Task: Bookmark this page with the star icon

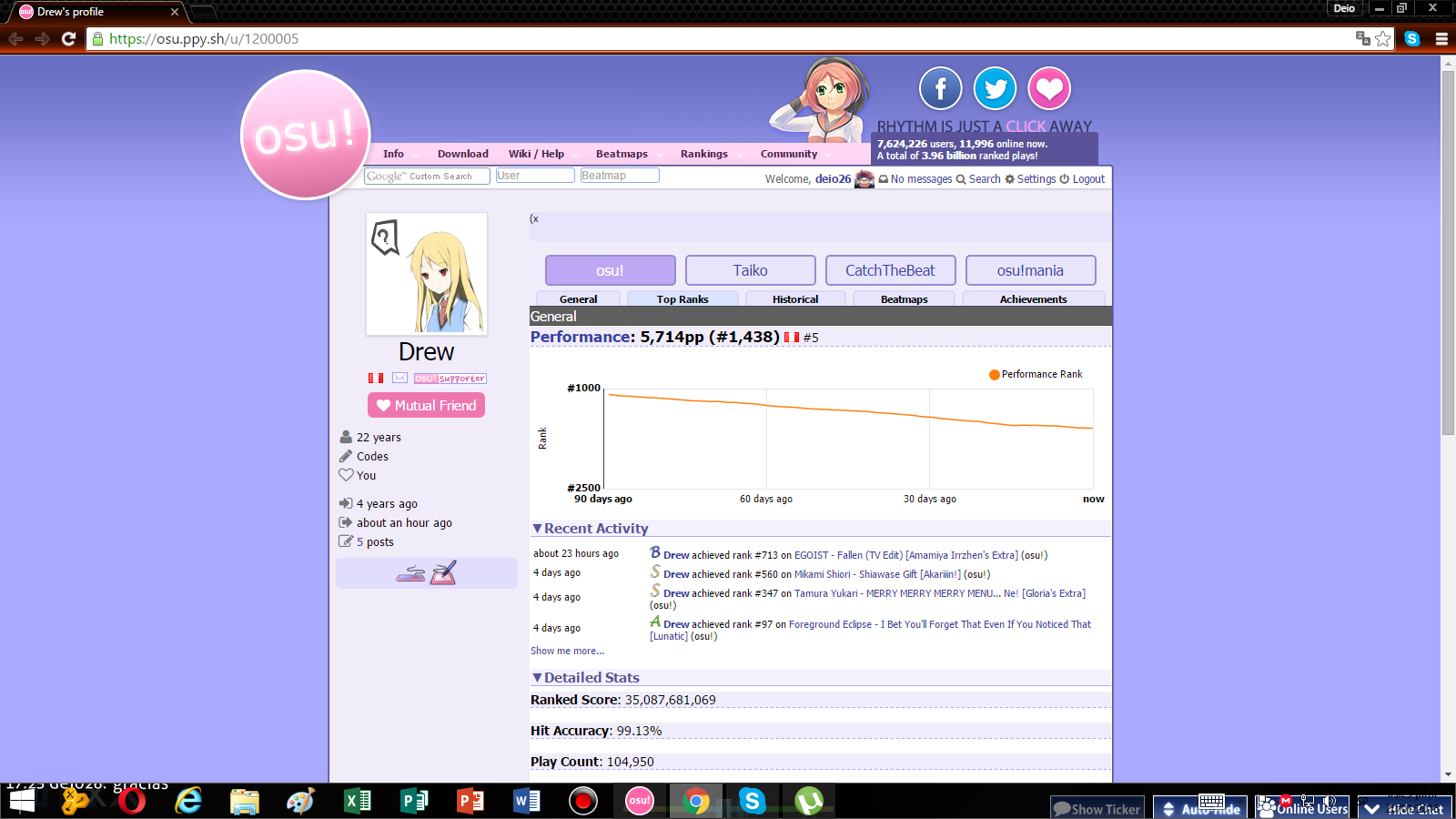Action: tap(1383, 38)
